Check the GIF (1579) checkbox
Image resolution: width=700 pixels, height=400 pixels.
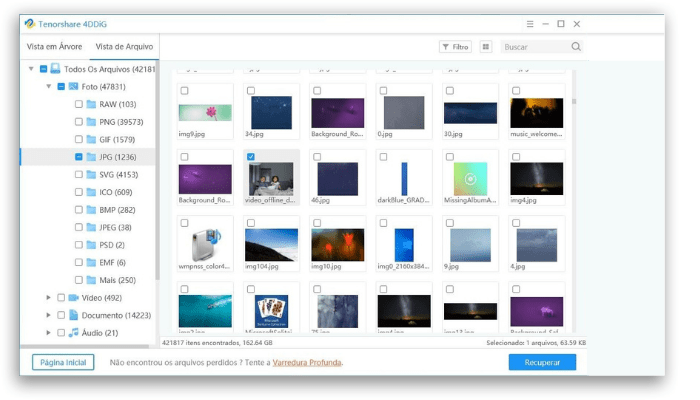pyautogui.click(x=79, y=139)
